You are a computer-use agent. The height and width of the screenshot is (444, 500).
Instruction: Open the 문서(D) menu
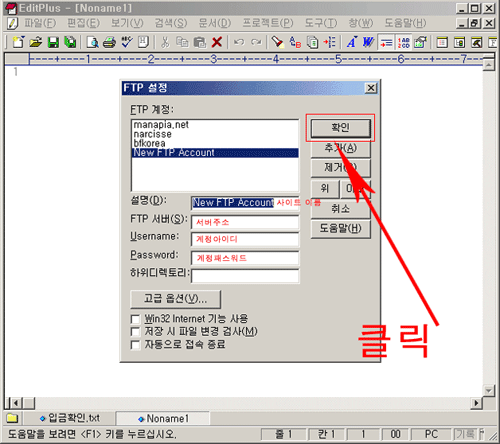coord(214,23)
